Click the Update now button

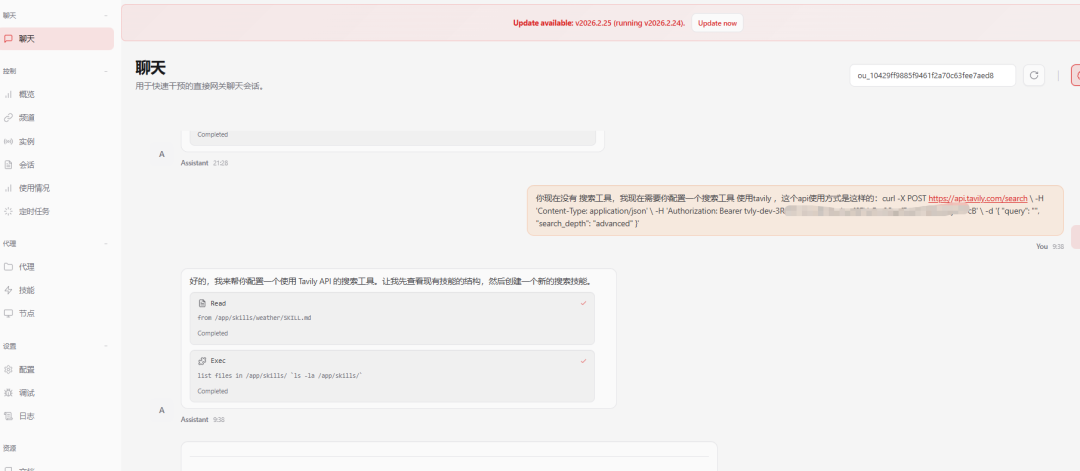(x=717, y=23)
